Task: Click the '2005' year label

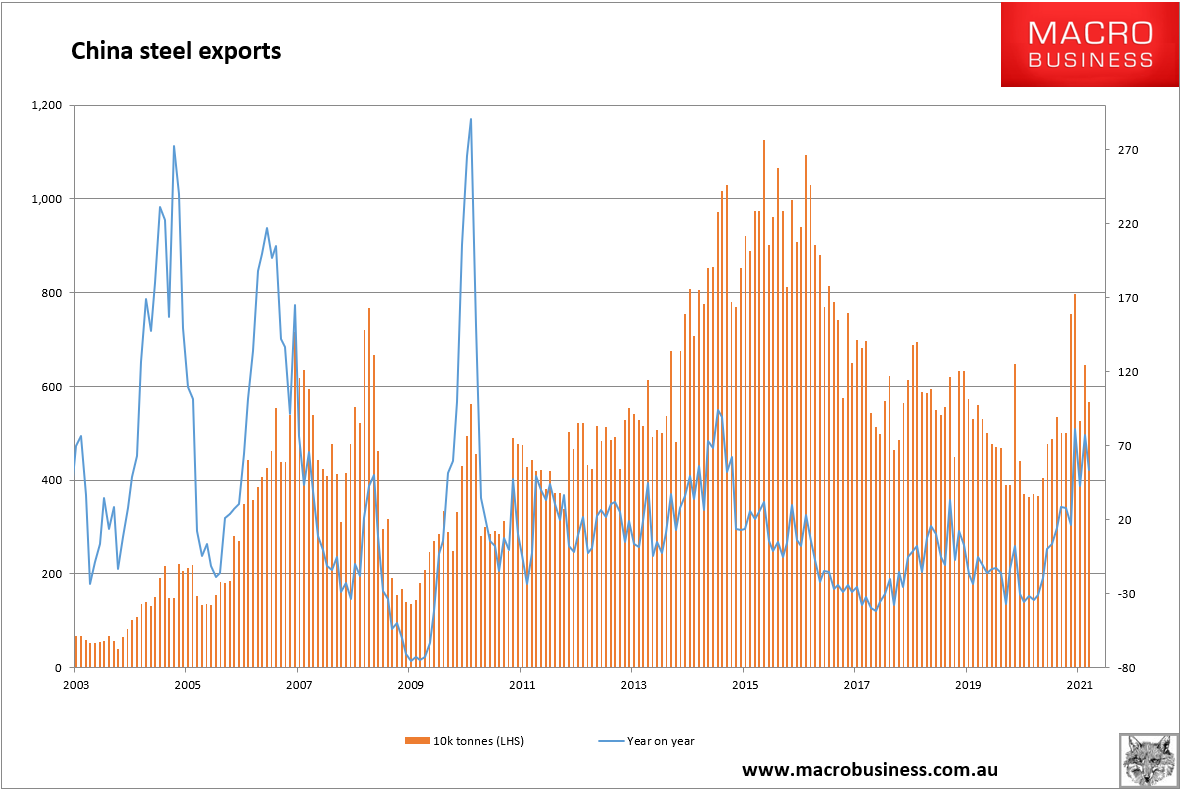Action: tap(188, 685)
